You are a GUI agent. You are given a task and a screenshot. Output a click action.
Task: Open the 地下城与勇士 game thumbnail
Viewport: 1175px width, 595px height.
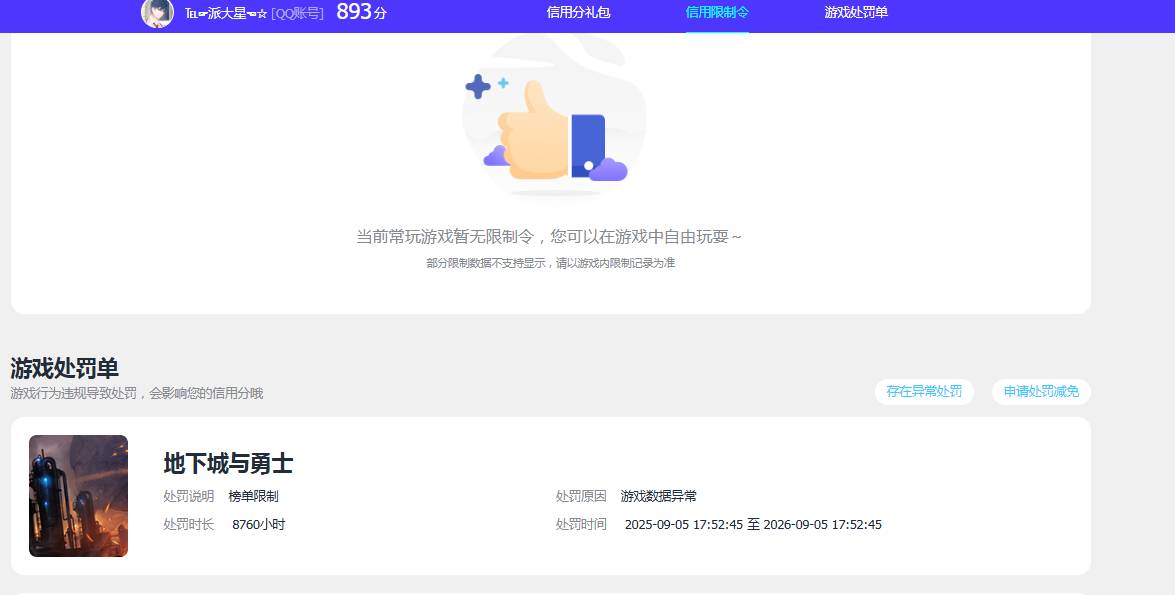(78, 495)
